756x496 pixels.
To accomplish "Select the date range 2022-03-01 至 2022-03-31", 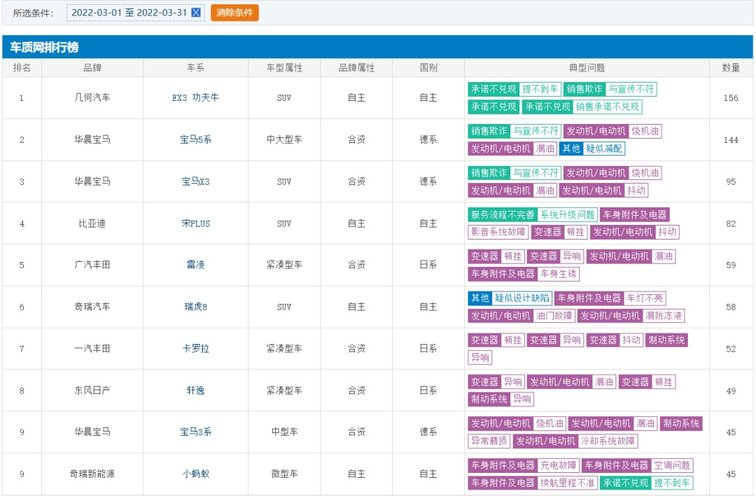I will [x=129, y=13].
